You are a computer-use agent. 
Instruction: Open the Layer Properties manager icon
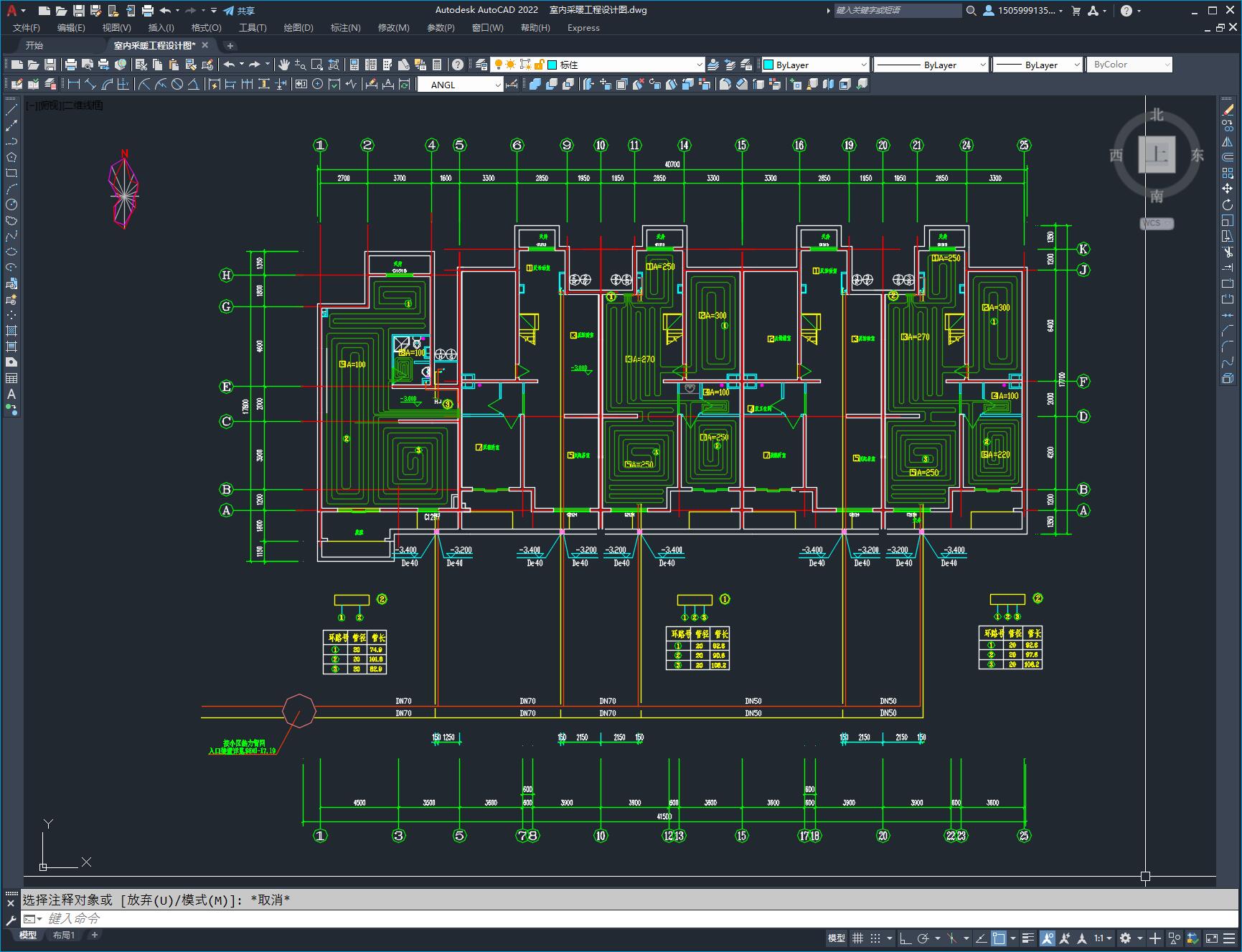click(x=481, y=65)
